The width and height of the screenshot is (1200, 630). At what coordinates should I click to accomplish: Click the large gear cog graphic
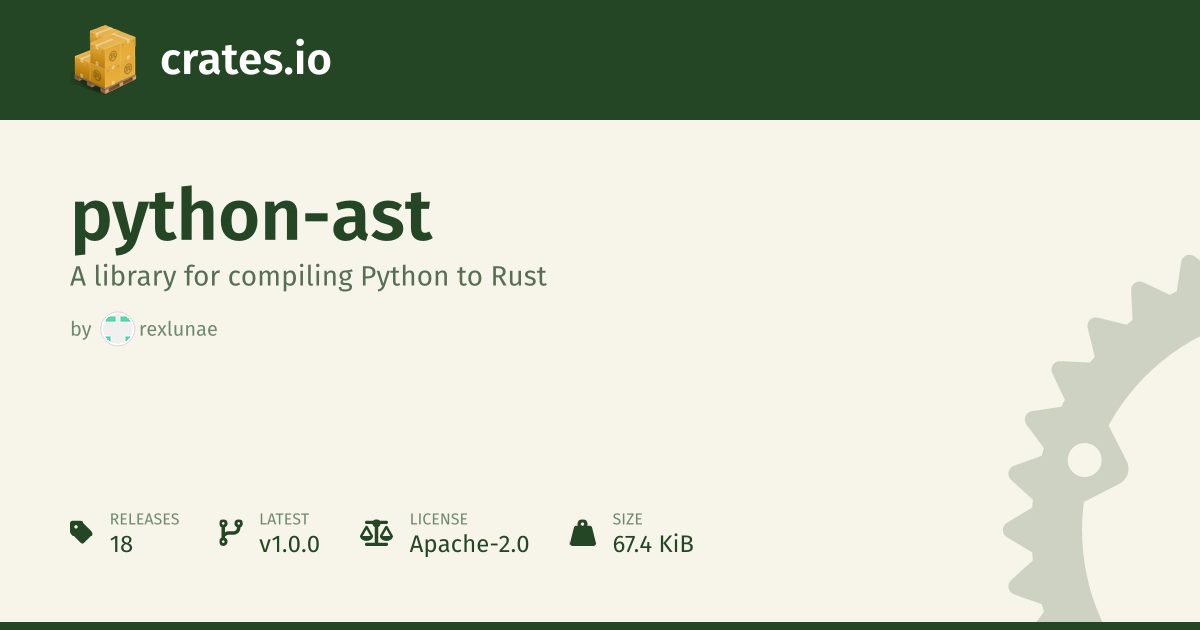pyautogui.click(x=1104, y=445)
